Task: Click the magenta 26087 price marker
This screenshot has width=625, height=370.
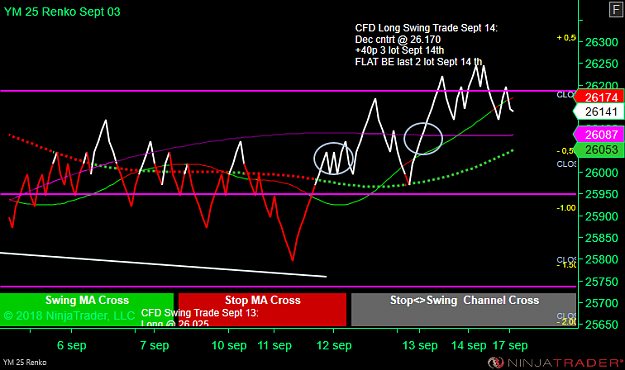Action: [x=598, y=134]
